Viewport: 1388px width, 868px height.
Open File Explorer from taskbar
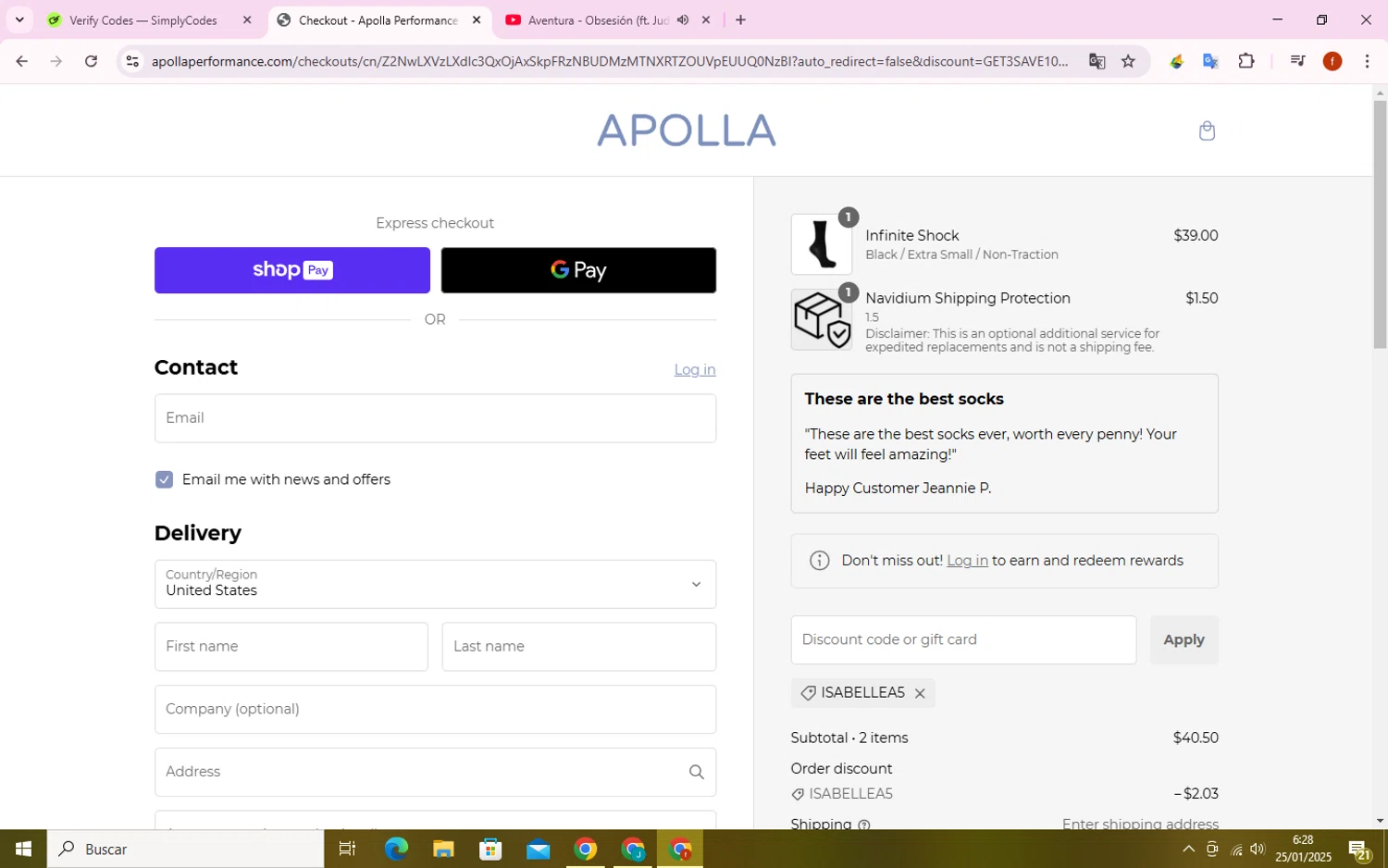pos(443,849)
